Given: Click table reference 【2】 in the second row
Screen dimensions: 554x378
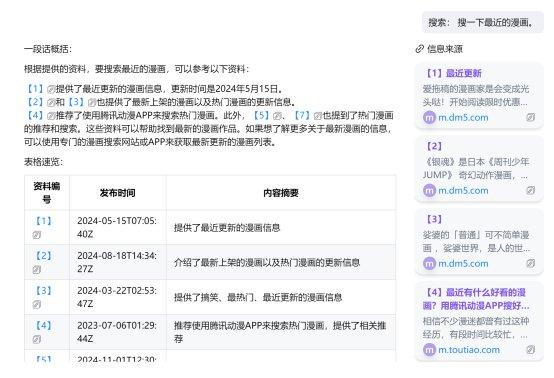Looking at the screenshot, I should pos(43,256).
